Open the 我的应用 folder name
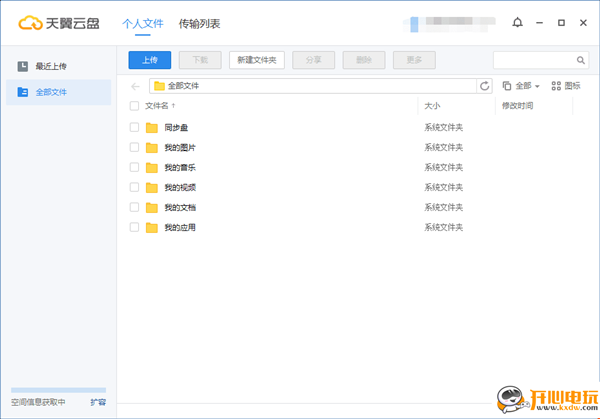 (180, 227)
